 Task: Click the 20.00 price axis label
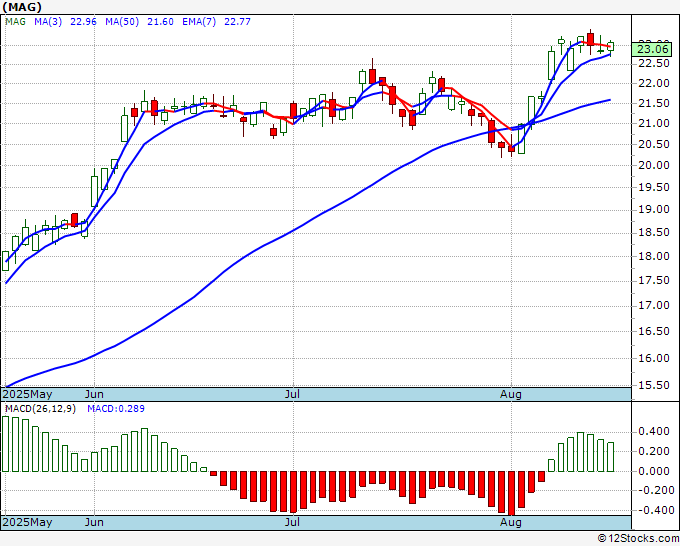[654, 165]
